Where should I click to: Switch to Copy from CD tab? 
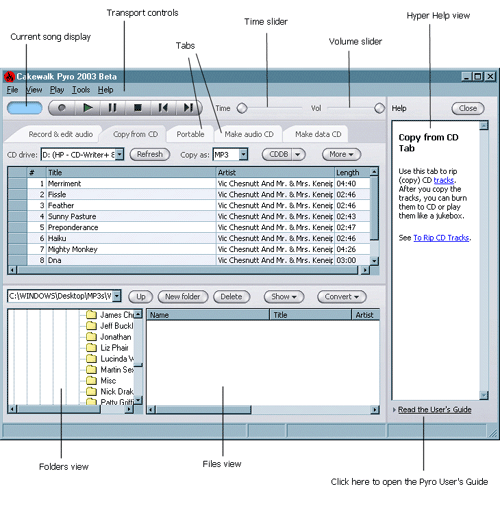click(x=135, y=134)
